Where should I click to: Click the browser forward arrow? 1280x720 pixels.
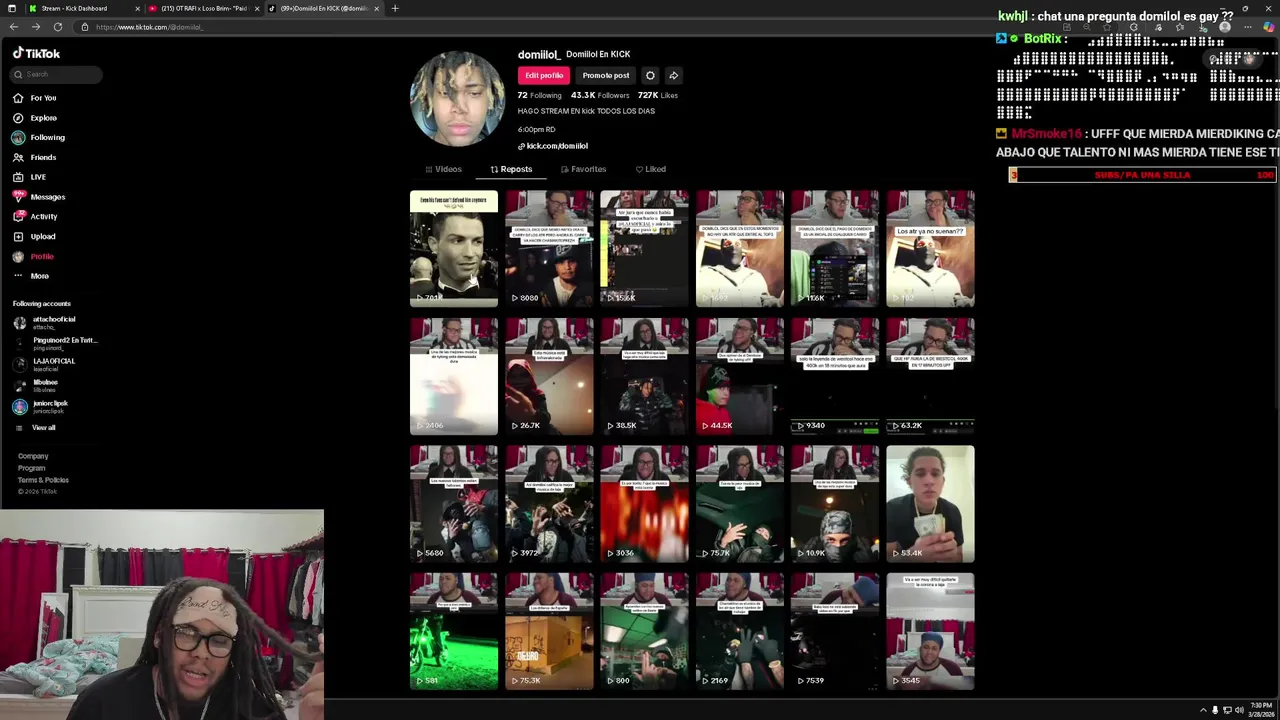pos(35,27)
